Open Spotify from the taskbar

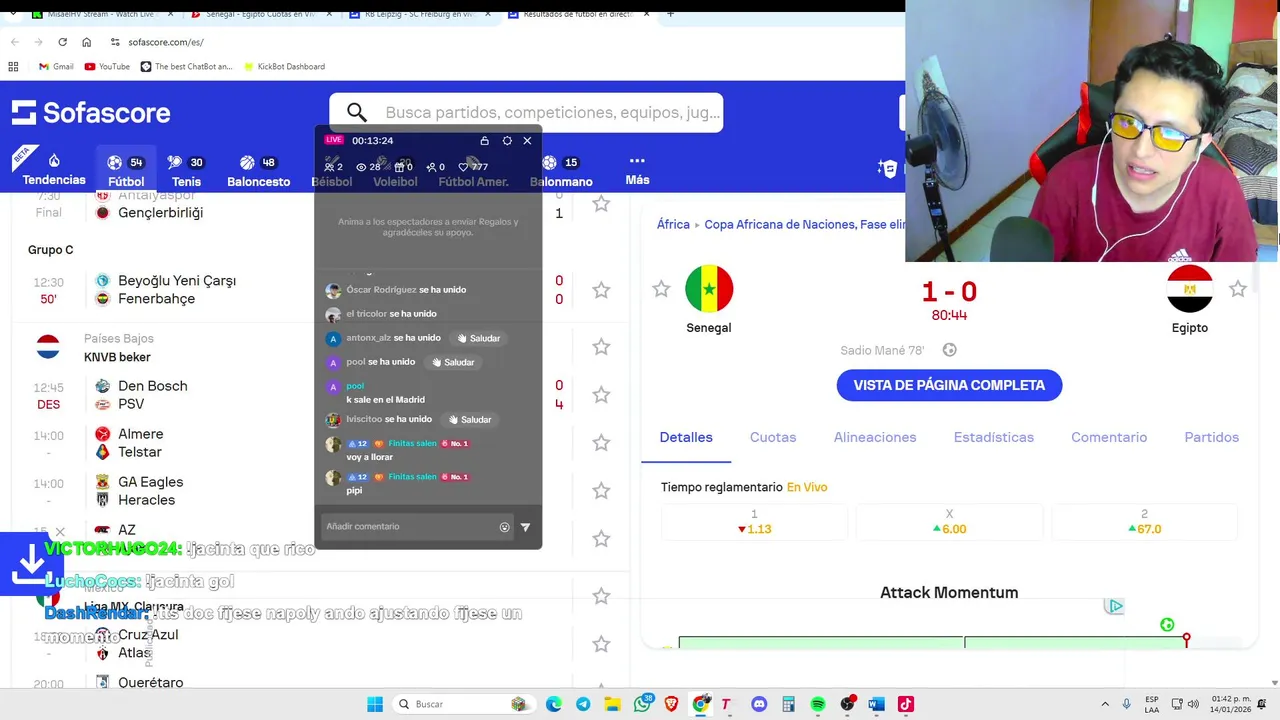point(818,704)
